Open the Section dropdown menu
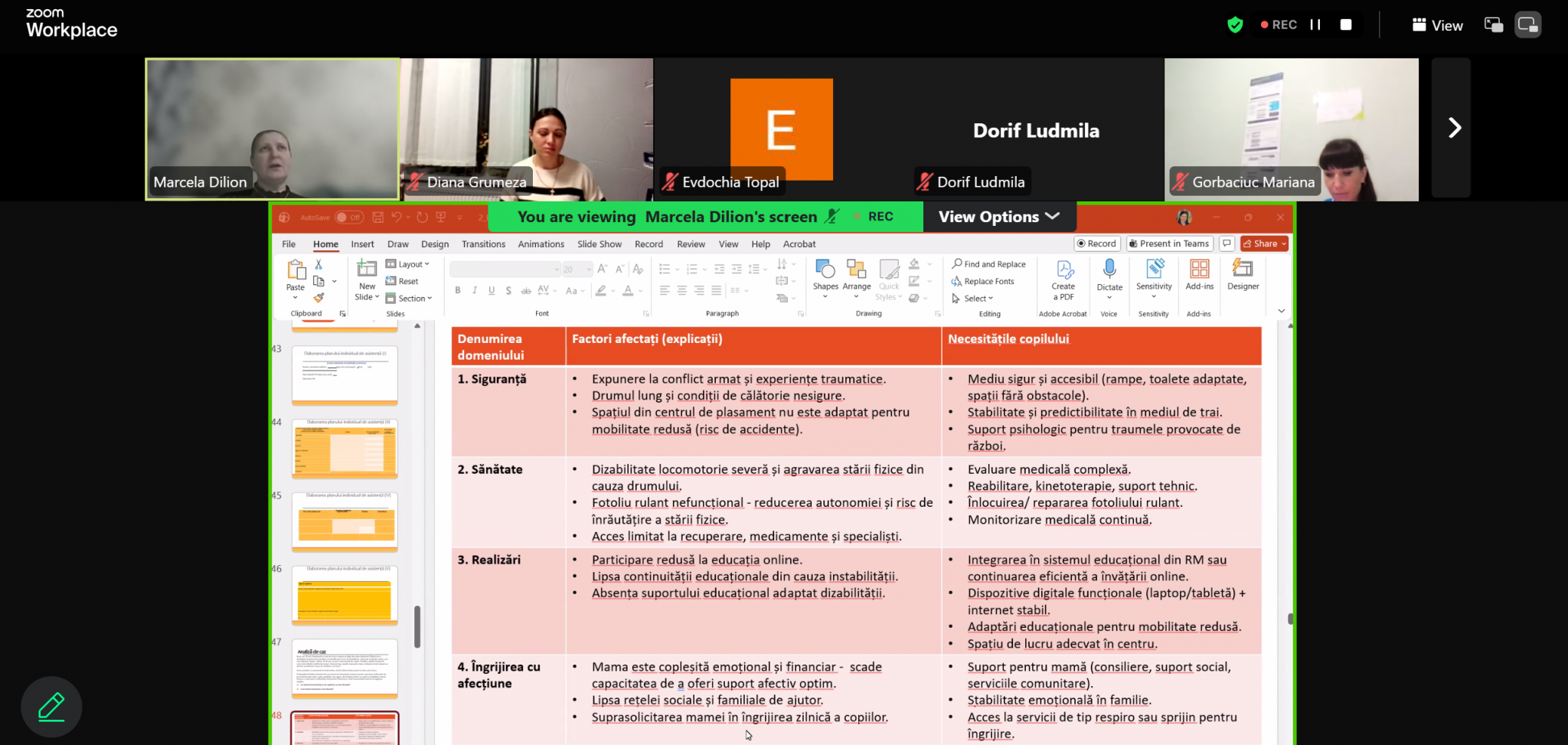Viewport: 1568px width, 745px height. (410, 299)
